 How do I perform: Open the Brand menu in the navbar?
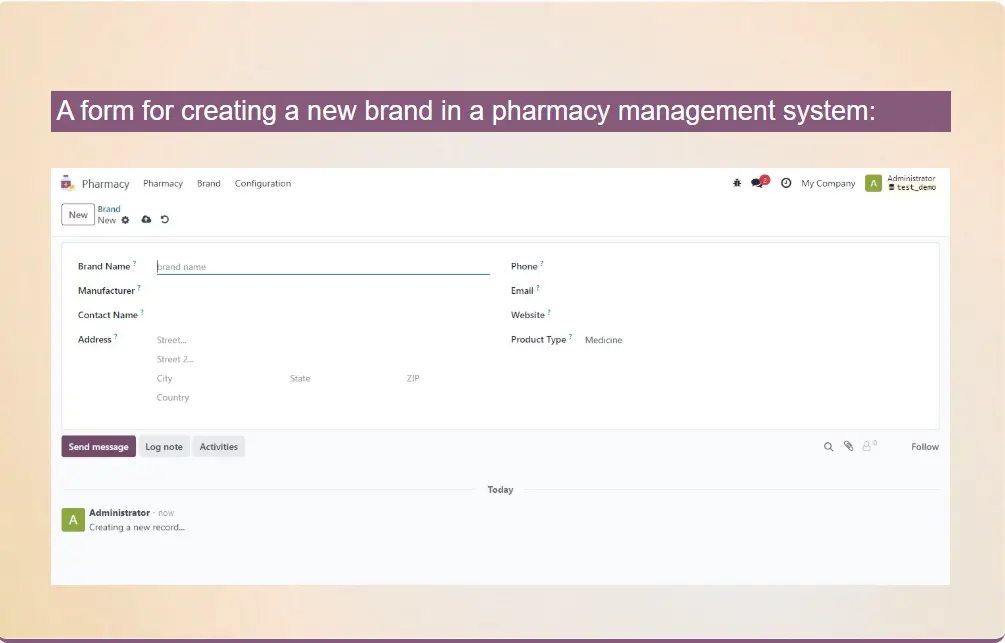208,183
